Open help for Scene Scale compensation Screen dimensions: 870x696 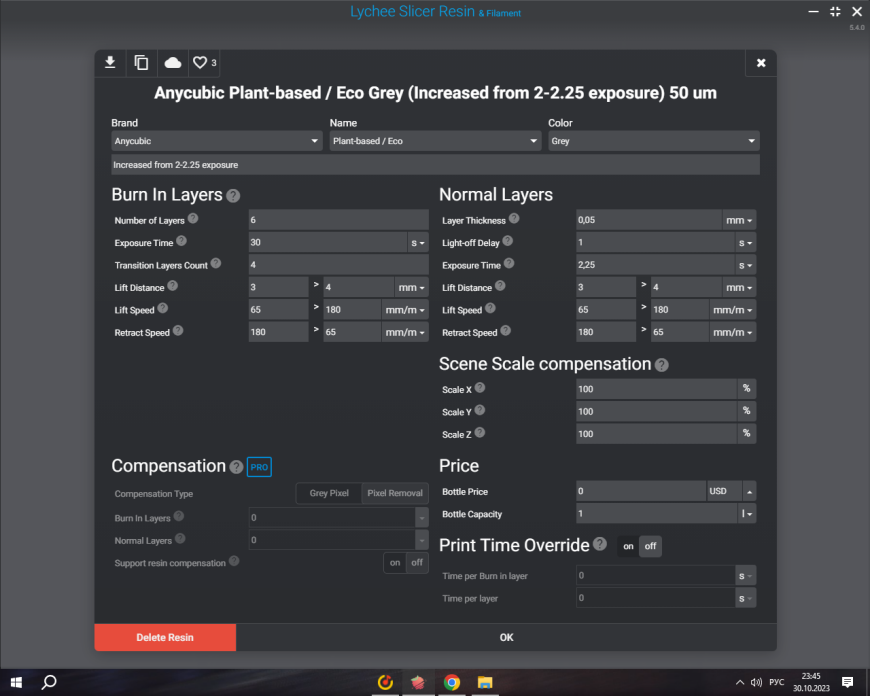click(662, 365)
